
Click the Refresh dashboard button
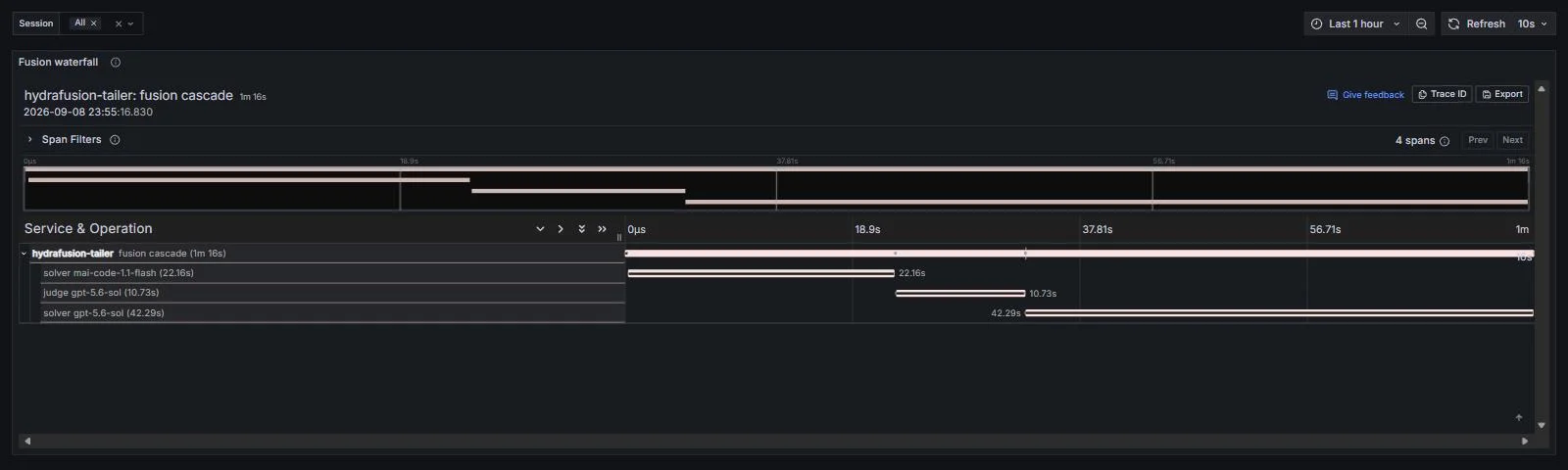(1477, 23)
